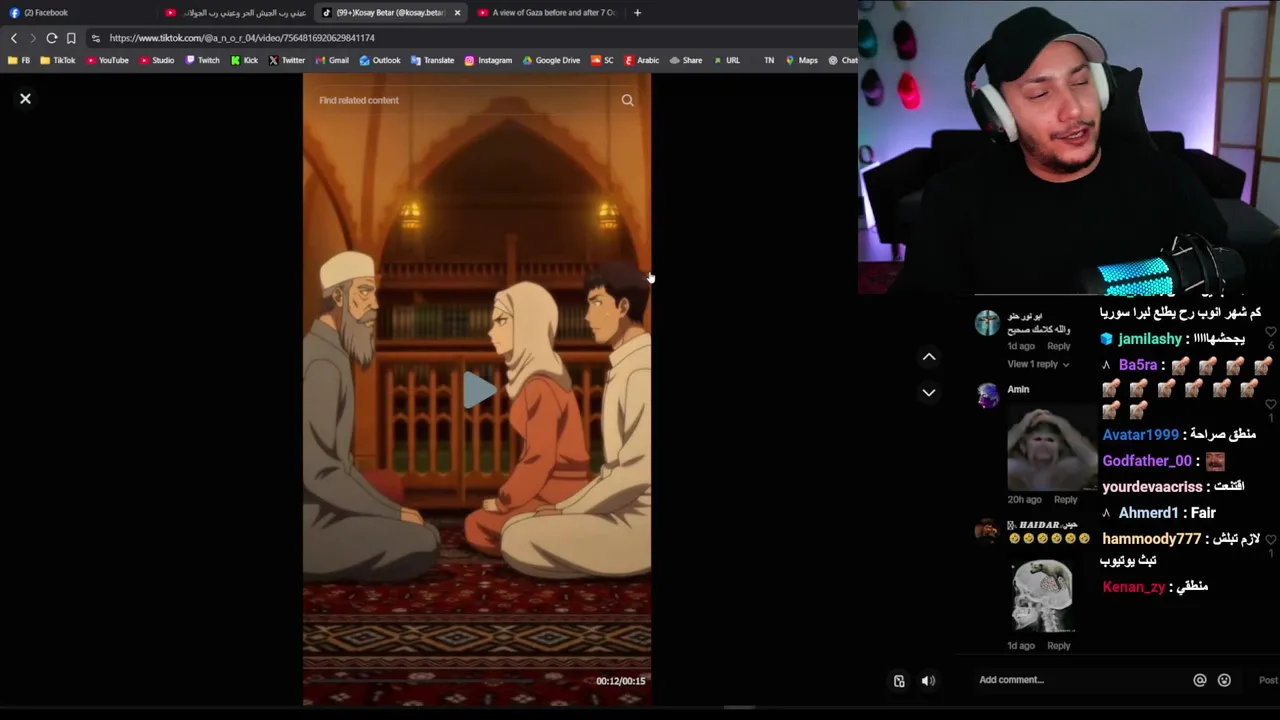The image size is (1280, 720).
Task: Open the Instagram bookmark
Action: [x=488, y=60]
